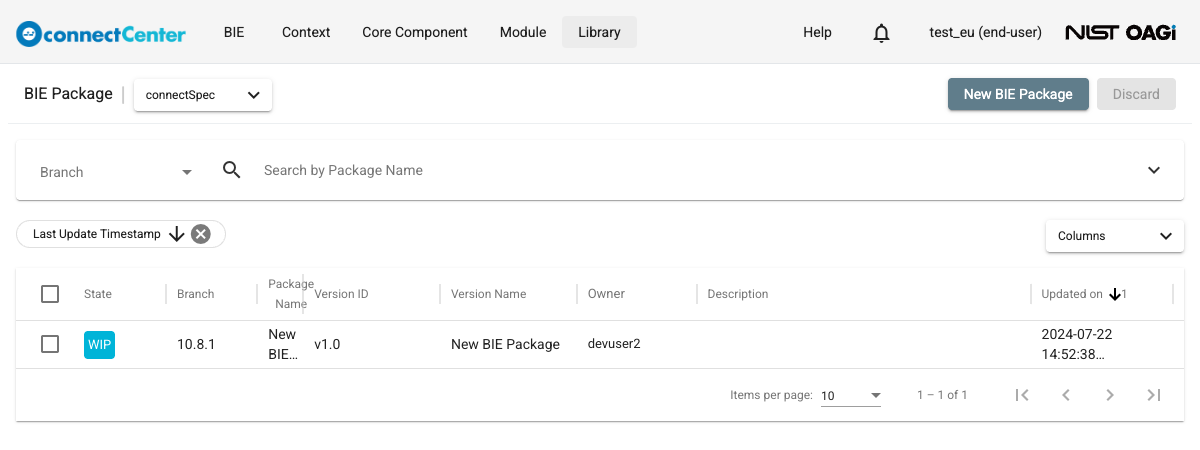1200x450 pixels.
Task: Open the BIE menu
Action: pyautogui.click(x=233, y=32)
